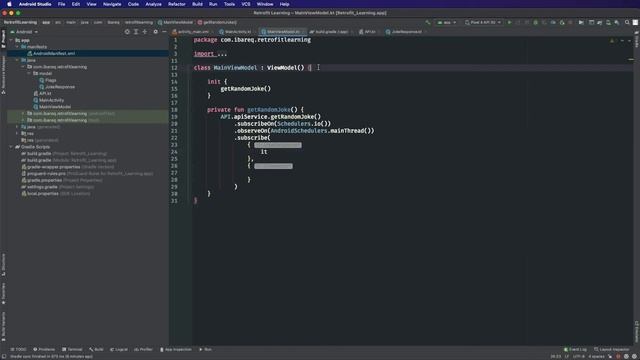Toggle the Project side tool window tab

click(3, 39)
